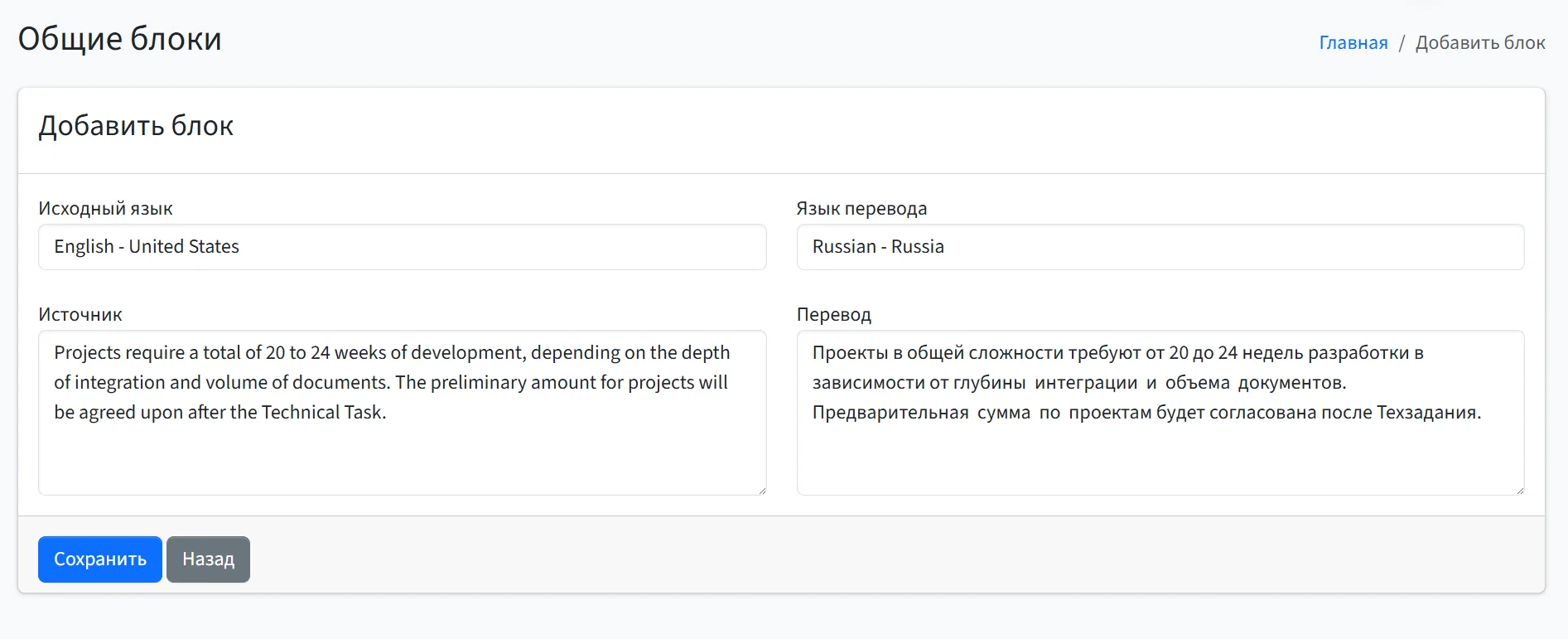Click current breadcrumb item Добавить блок
Viewport: 1568px width, 639px height.
click(x=1479, y=42)
